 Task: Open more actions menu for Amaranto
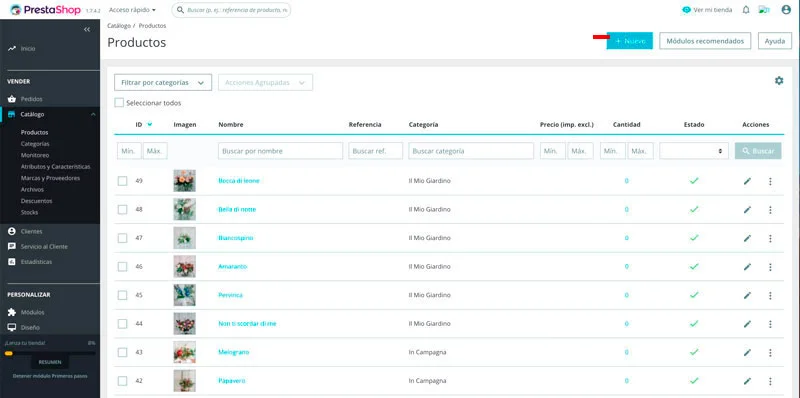(x=770, y=267)
